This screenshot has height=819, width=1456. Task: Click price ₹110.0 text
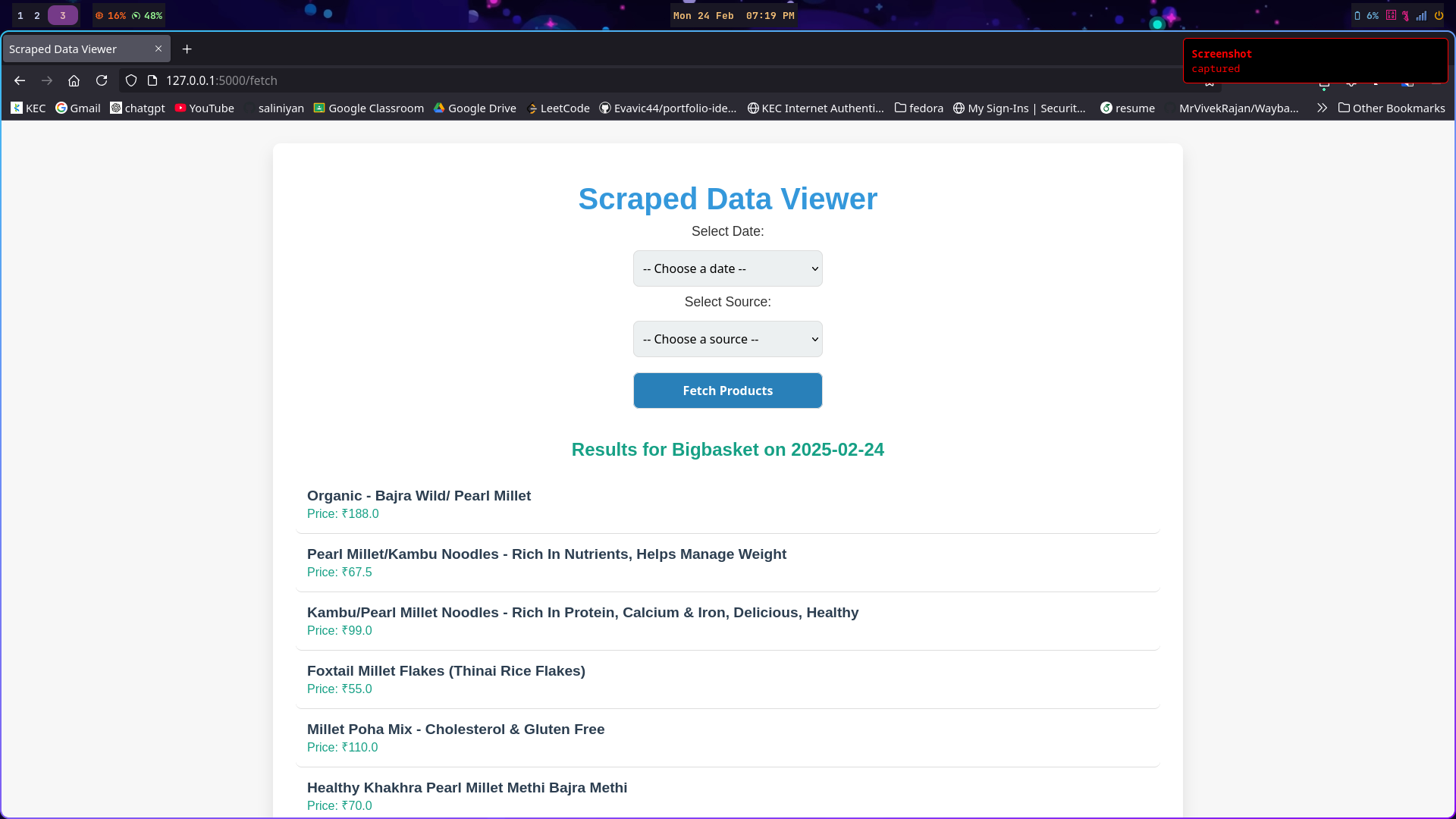tap(343, 748)
